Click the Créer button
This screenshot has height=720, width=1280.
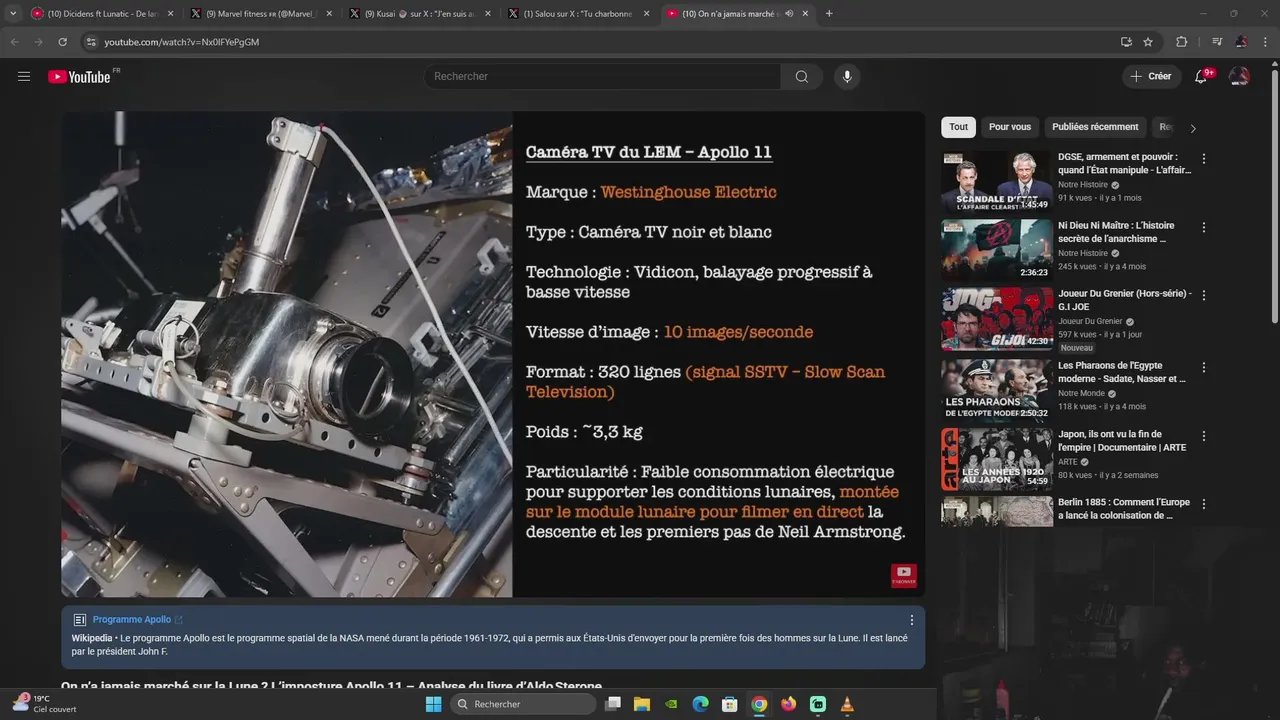(1150, 76)
